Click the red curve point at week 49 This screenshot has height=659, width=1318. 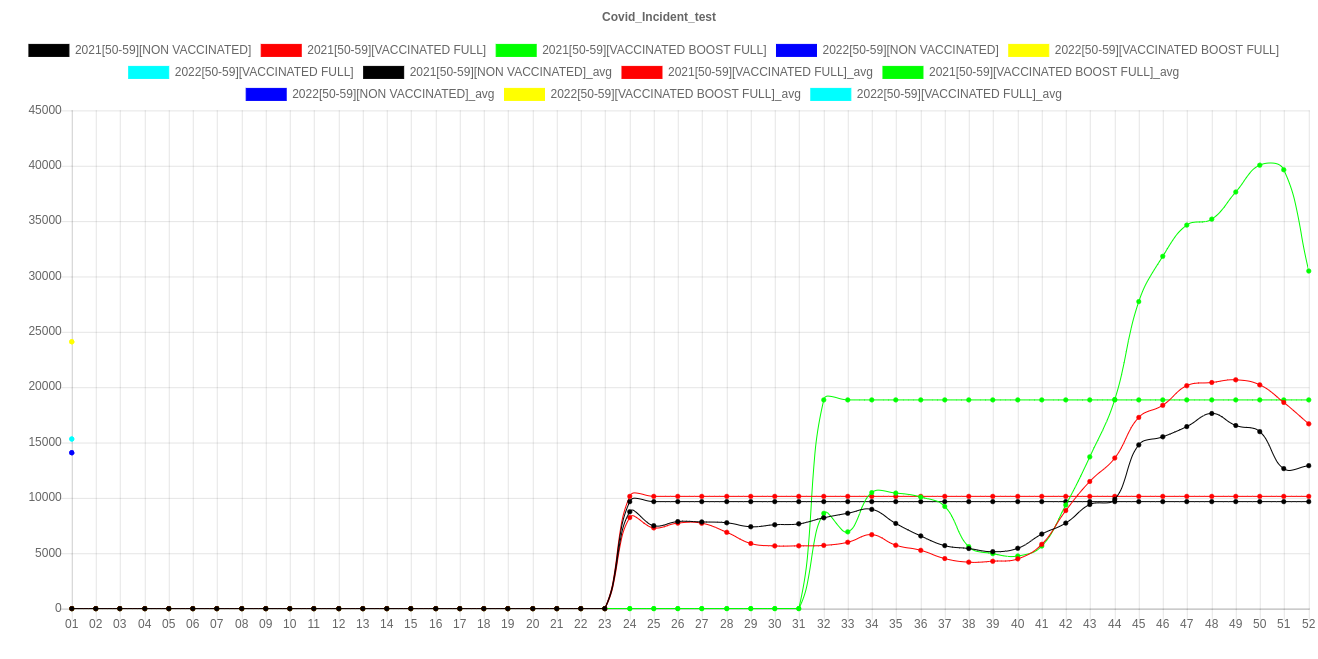[x=1236, y=380]
